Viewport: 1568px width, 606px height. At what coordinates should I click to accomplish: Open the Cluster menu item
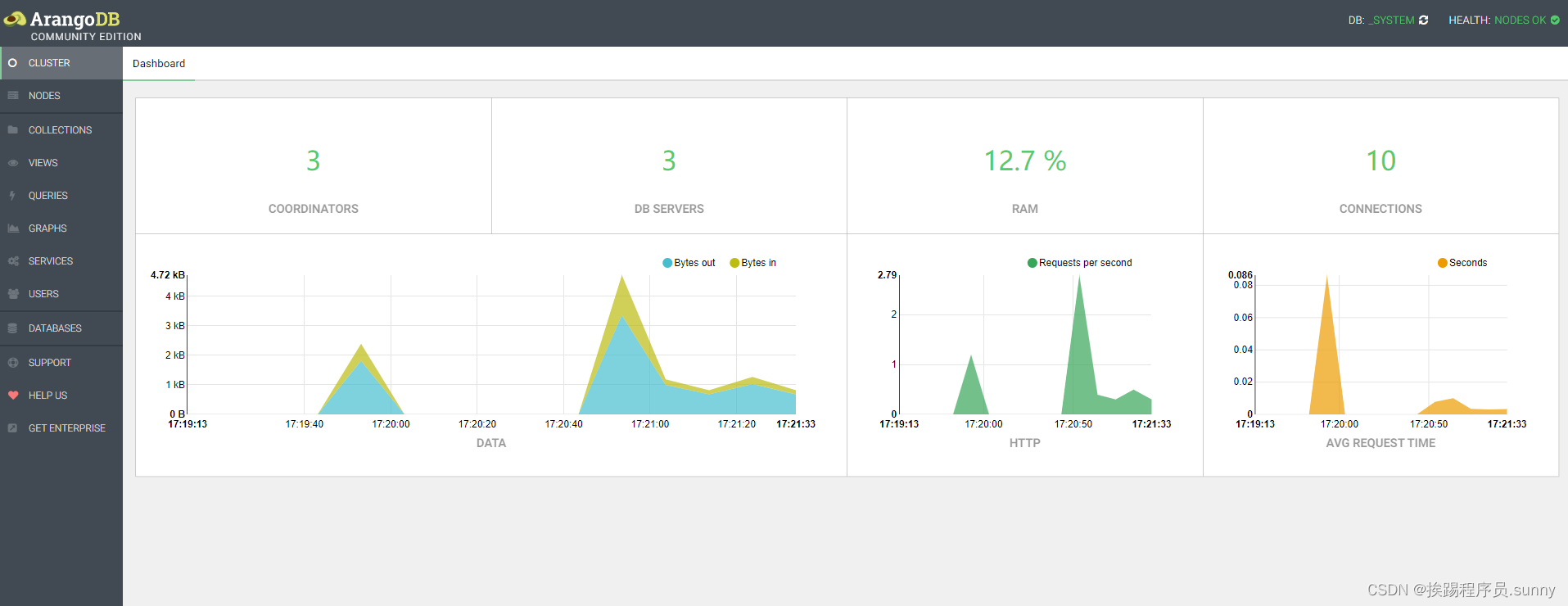point(61,63)
